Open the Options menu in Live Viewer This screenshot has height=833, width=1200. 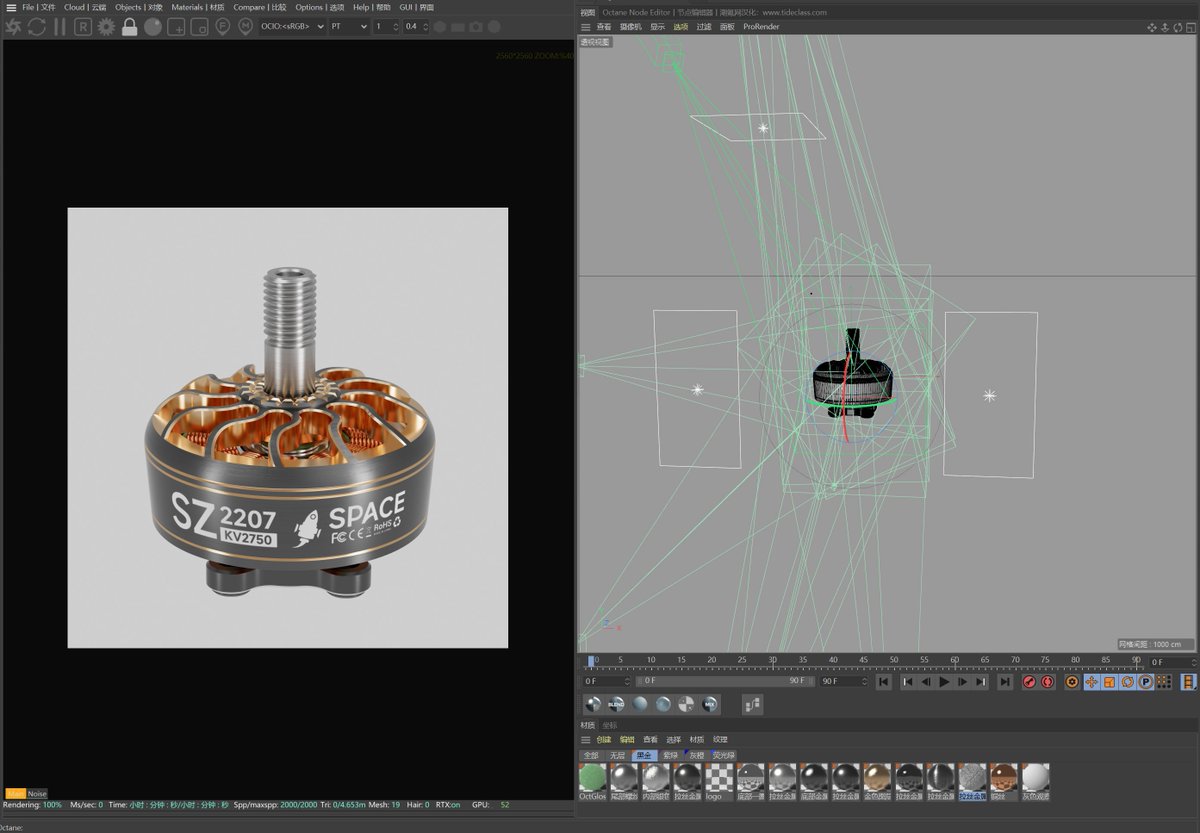tap(319, 7)
